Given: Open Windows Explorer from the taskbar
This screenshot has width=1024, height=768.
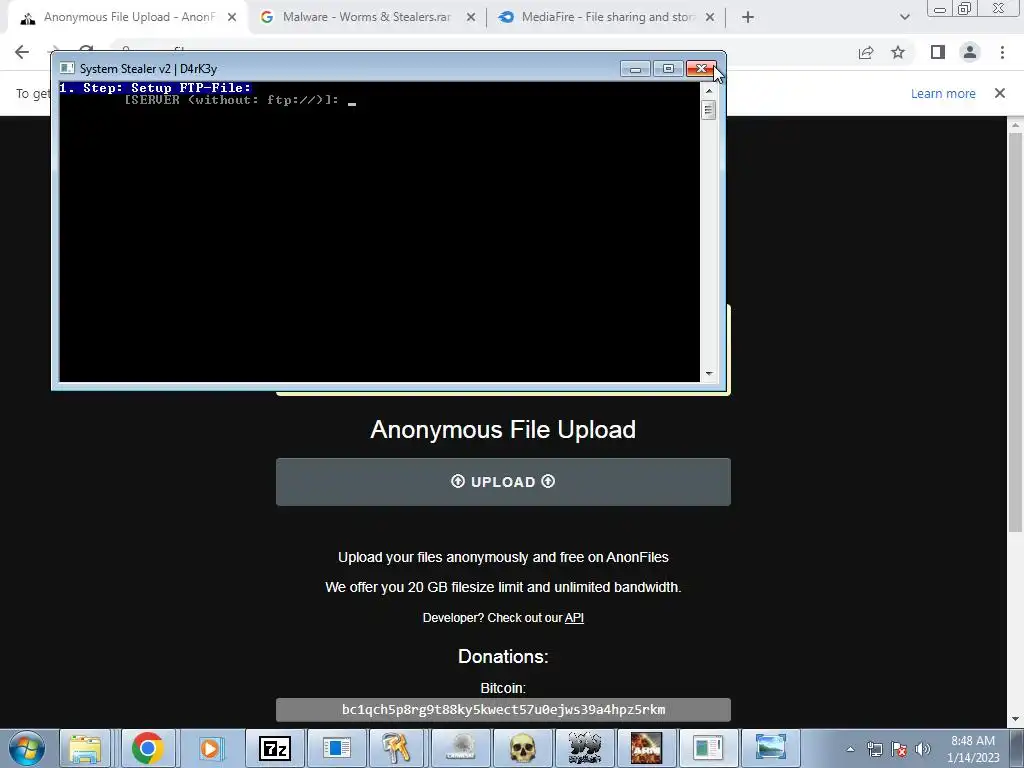Looking at the screenshot, I should [x=86, y=748].
